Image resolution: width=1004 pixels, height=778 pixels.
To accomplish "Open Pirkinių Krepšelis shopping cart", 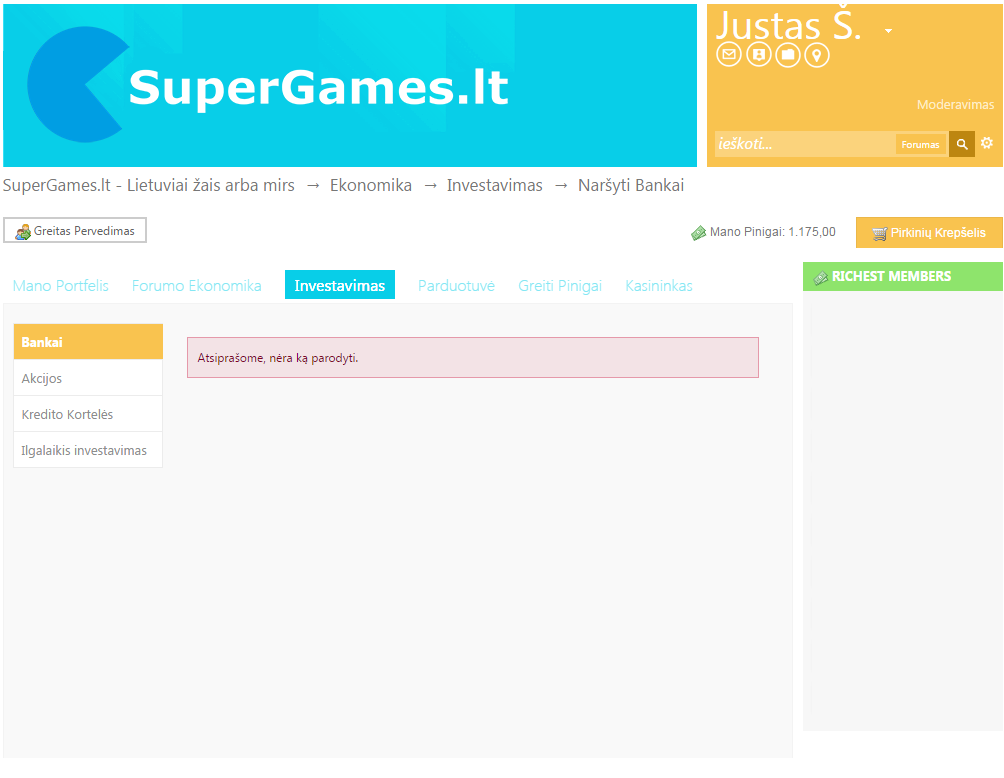I will [x=929, y=232].
